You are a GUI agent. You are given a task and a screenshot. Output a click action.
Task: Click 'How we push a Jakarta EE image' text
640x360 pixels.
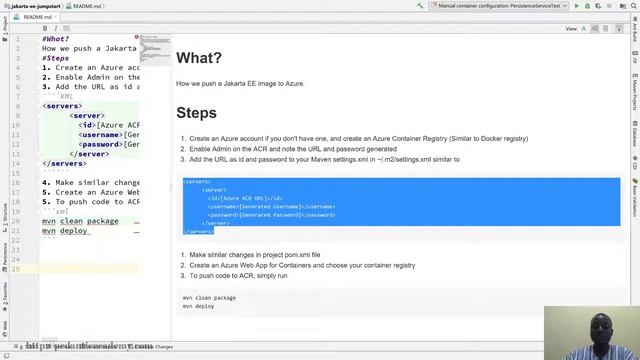(240, 83)
